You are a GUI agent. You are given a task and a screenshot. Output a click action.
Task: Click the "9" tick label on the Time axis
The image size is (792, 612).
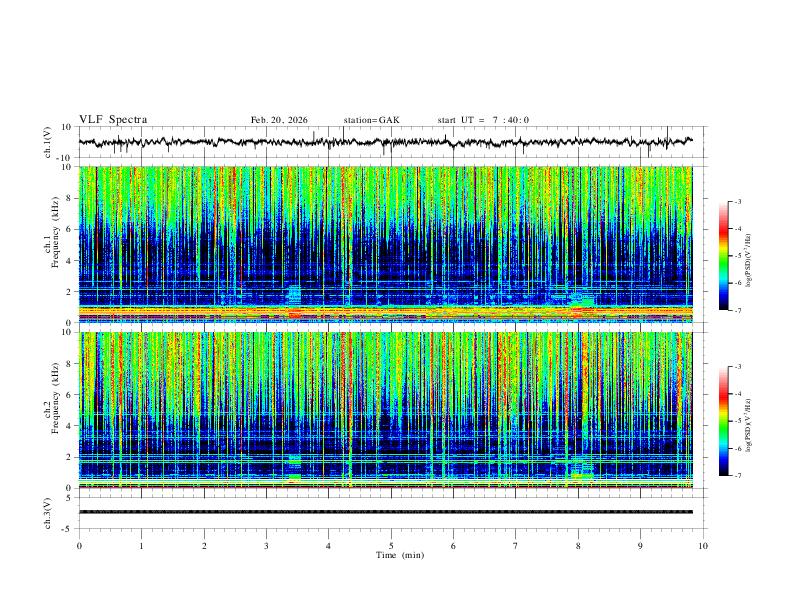[x=640, y=546]
